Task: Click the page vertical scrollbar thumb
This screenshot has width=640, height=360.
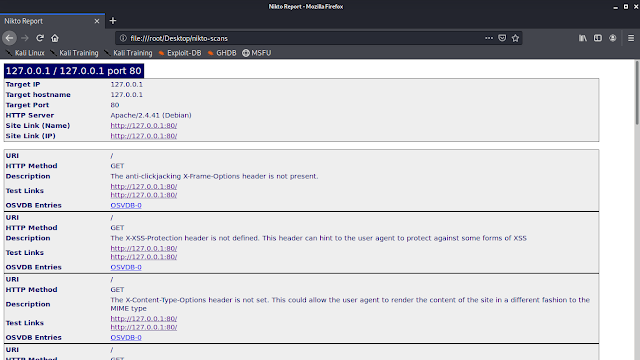Action: [x=637, y=92]
